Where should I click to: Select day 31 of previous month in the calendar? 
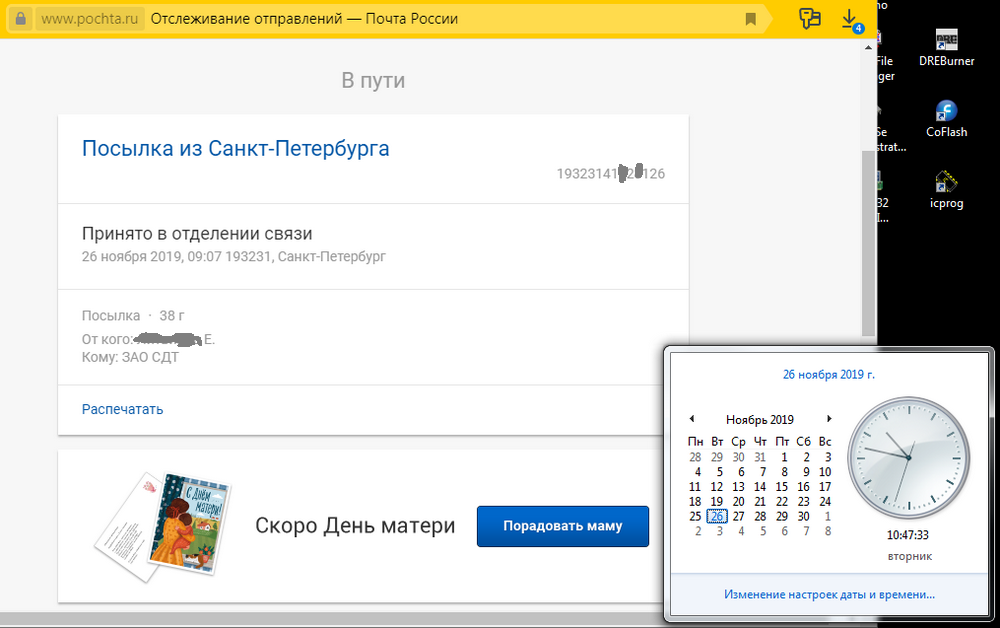coord(760,457)
